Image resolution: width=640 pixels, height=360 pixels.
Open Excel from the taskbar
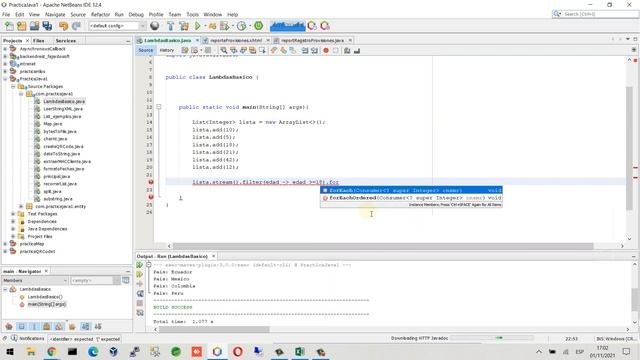(x=300, y=351)
